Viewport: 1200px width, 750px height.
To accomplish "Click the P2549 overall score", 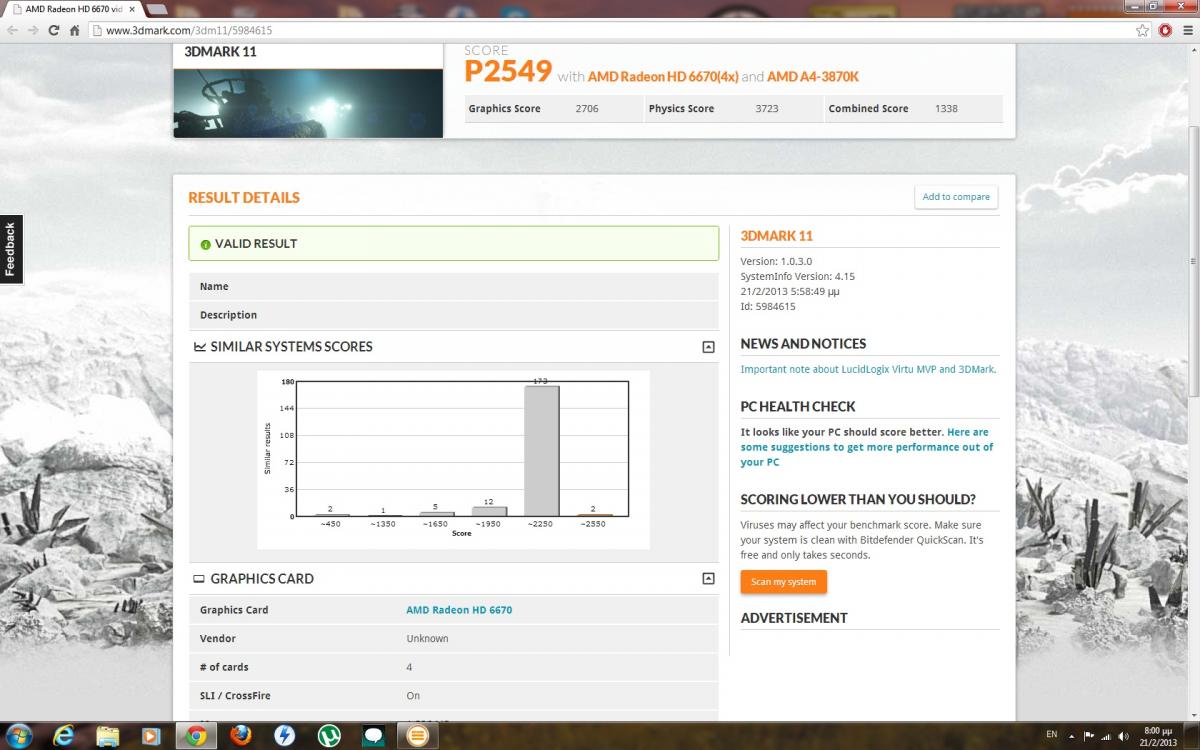I will click(508, 71).
